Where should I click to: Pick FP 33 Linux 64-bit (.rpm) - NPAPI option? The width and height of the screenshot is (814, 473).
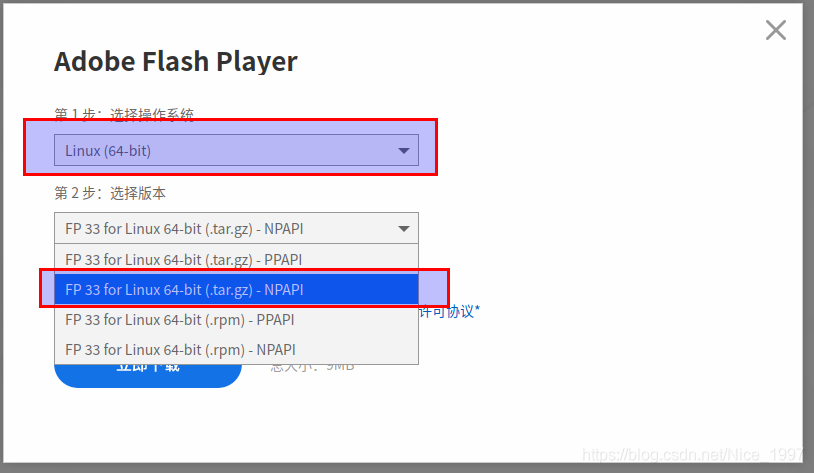(236, 349)
